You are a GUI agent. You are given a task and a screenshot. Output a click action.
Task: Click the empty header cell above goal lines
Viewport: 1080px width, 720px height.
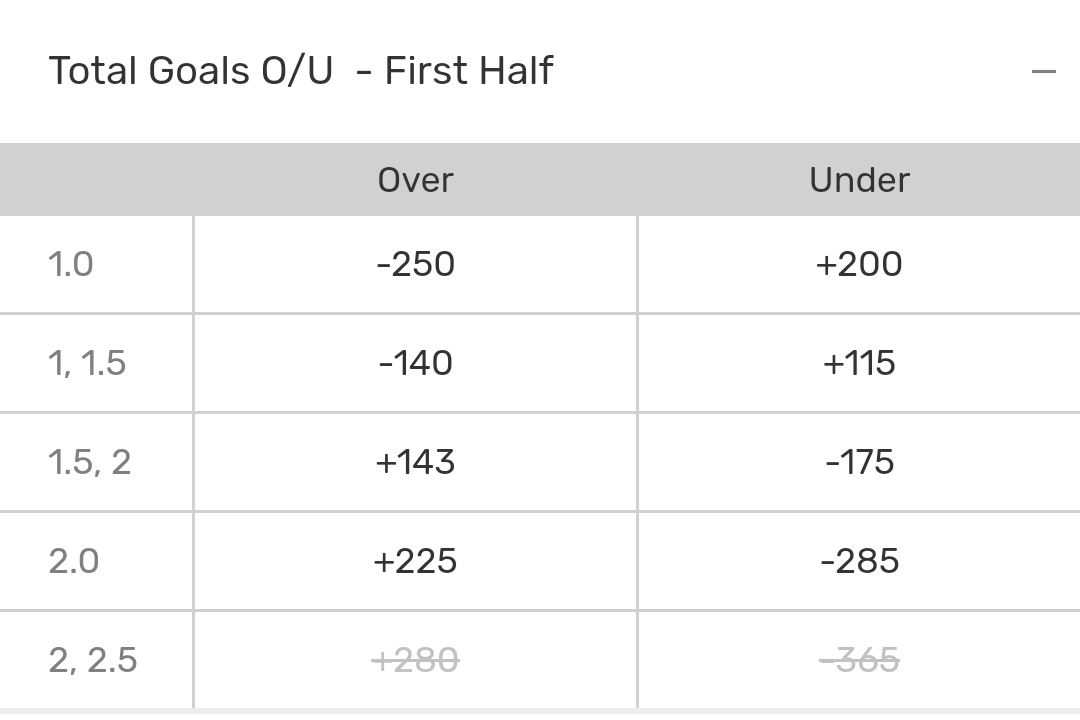96,180
